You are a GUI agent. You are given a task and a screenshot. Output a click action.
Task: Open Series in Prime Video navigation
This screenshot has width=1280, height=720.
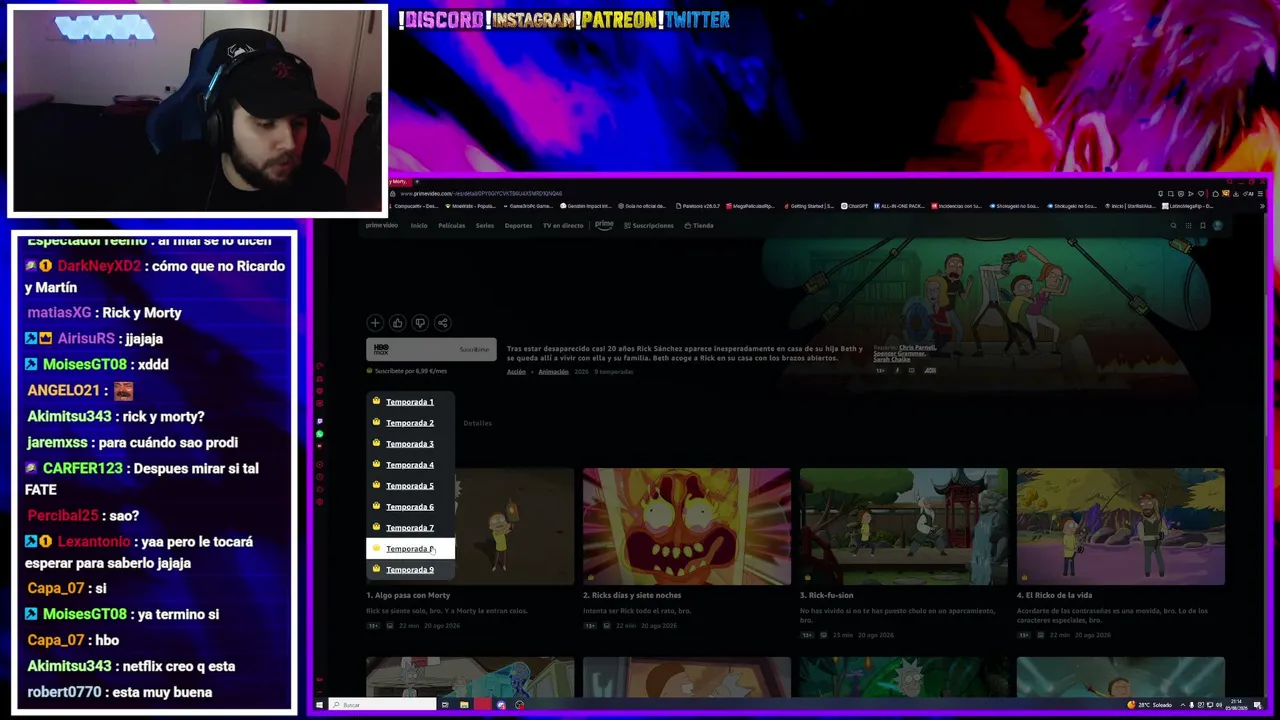(x=485, y=226)
